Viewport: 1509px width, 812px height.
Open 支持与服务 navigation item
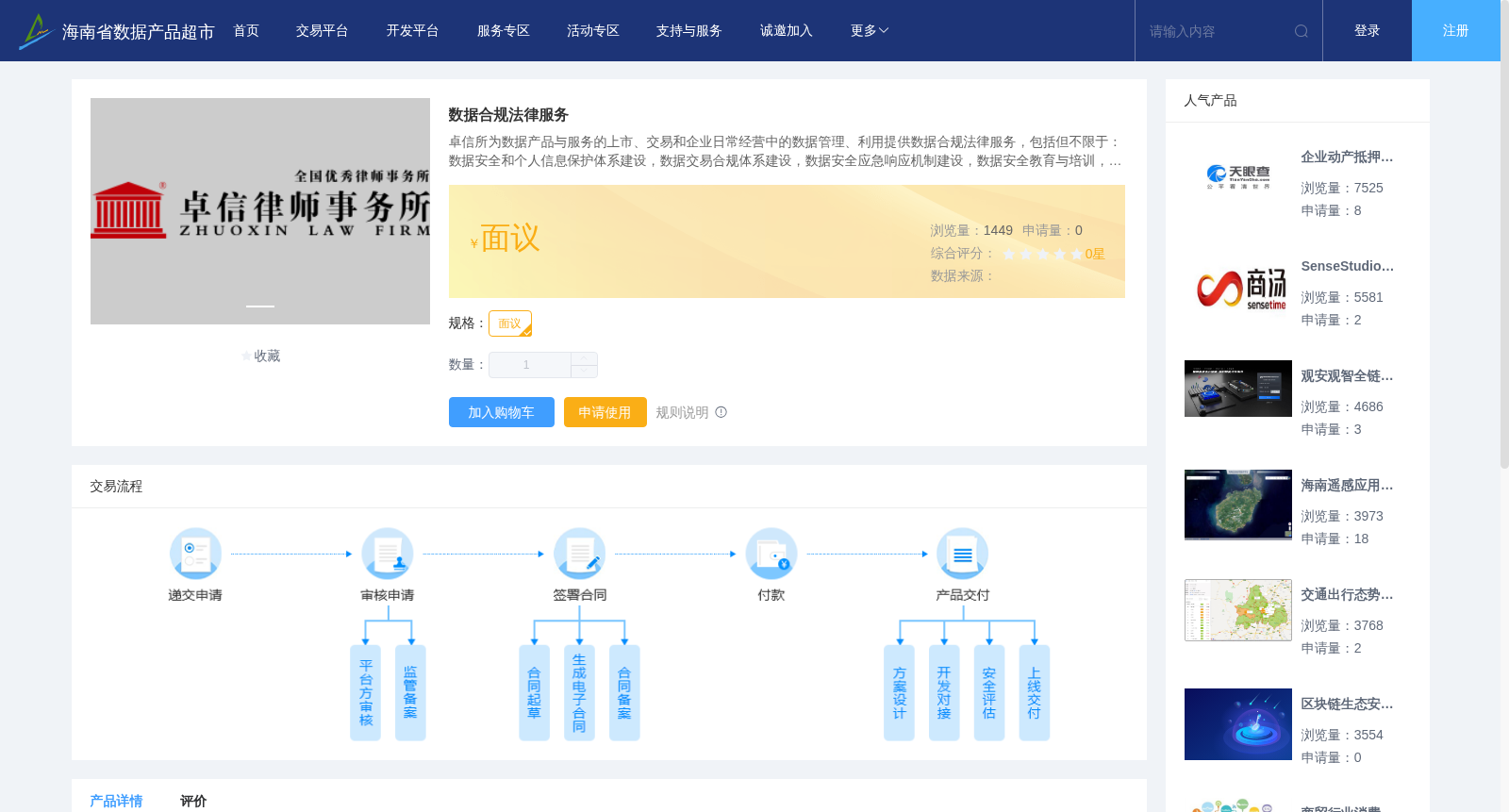[689, 31]
